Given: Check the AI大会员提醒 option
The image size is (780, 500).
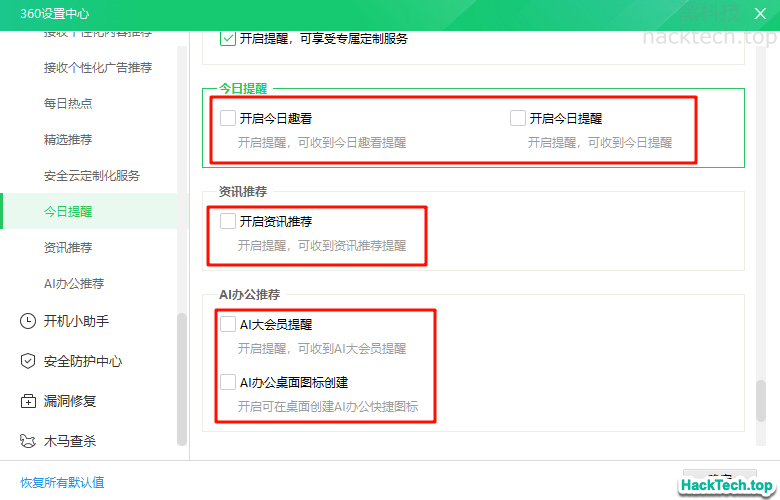Looking at the screenshot, I should 228,324.
